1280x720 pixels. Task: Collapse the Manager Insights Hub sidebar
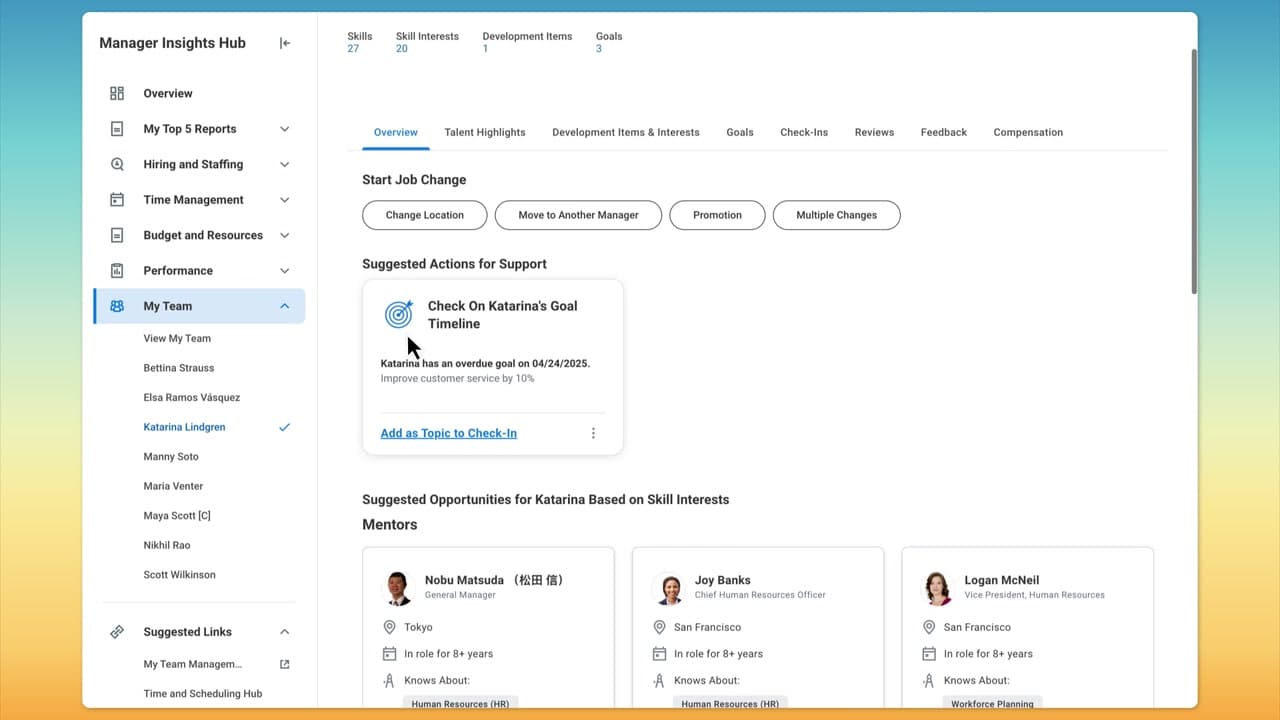[x=285, y=43]
